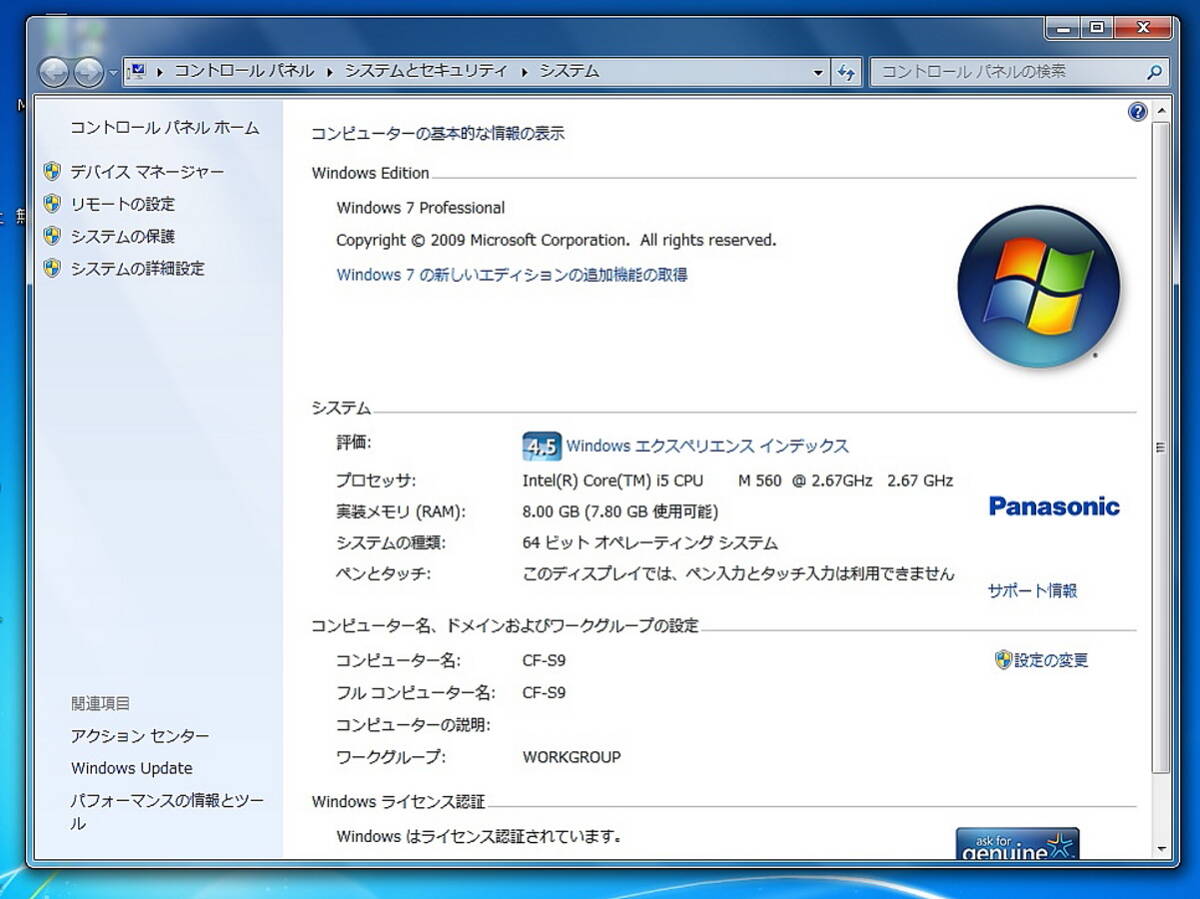Minimize the System window
This screenshot has width=1200, height=899.
point(1062,28)
